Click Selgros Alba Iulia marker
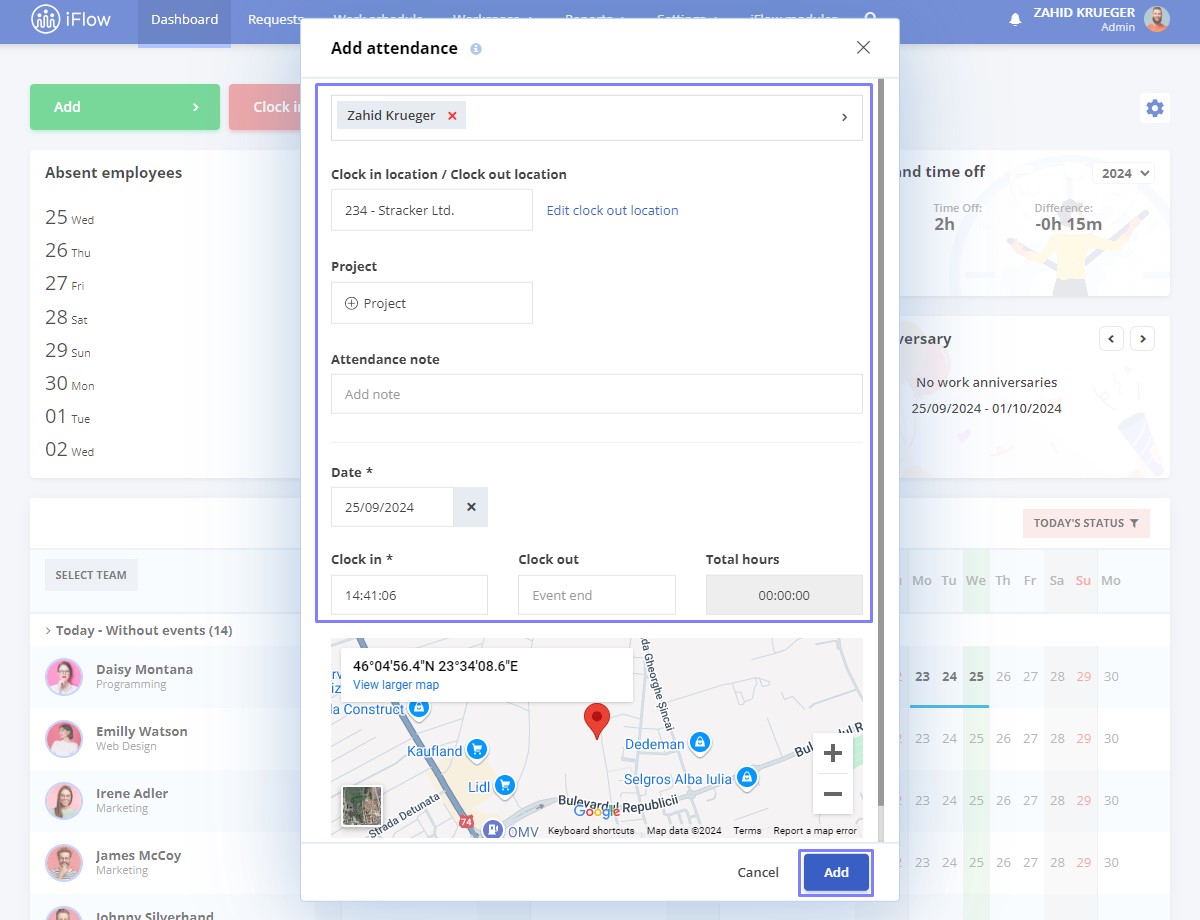Viewport: 1200px width, 920px height. coord(746,777)
